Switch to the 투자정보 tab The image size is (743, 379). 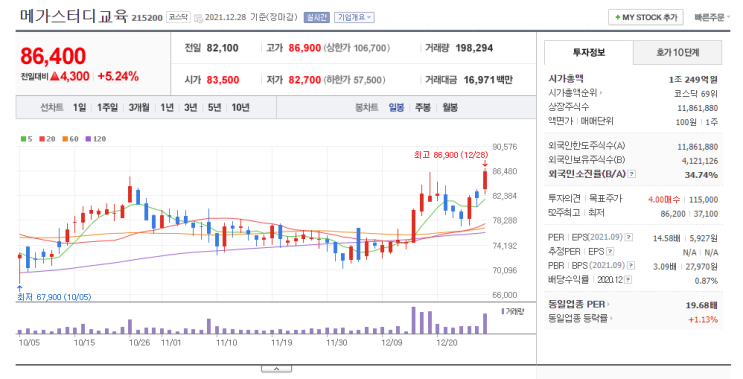589,53
